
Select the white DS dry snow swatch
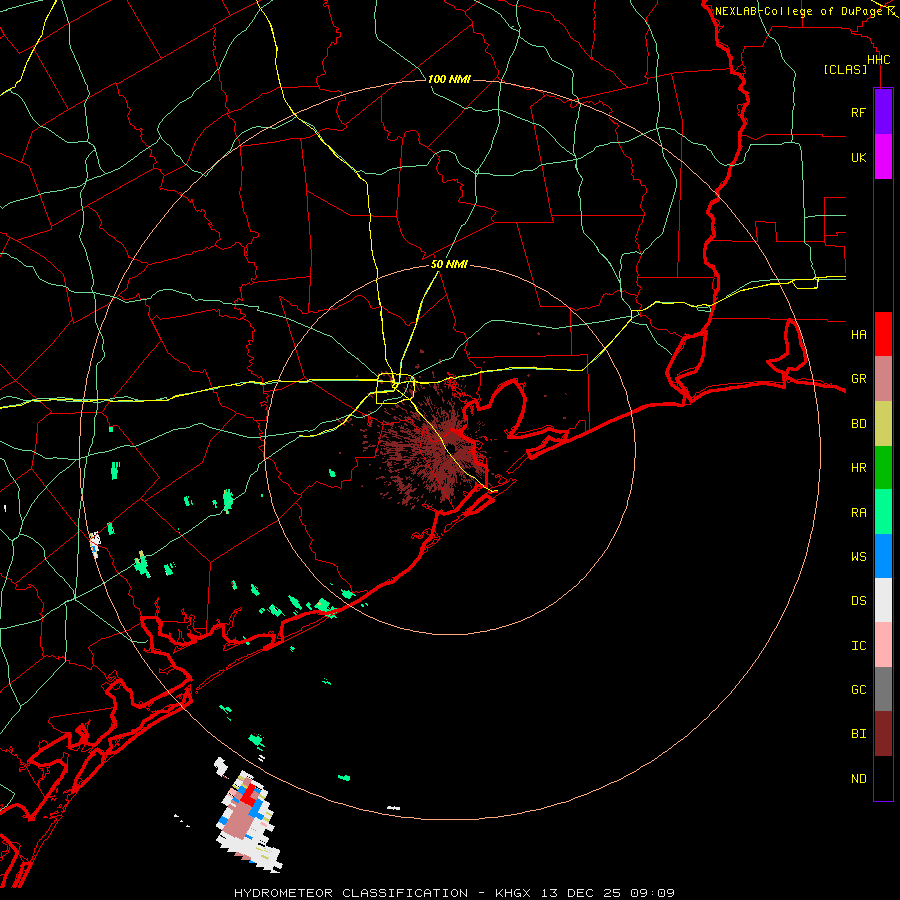click(x=883, y=600)
